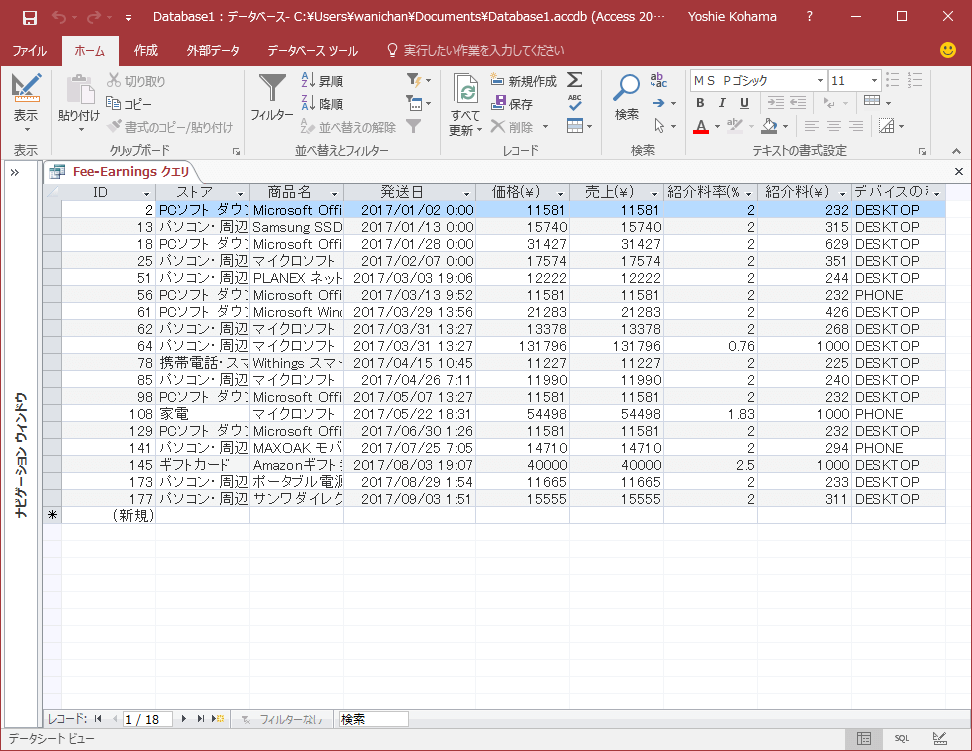Save the database with quick access icon

[29, 17]
